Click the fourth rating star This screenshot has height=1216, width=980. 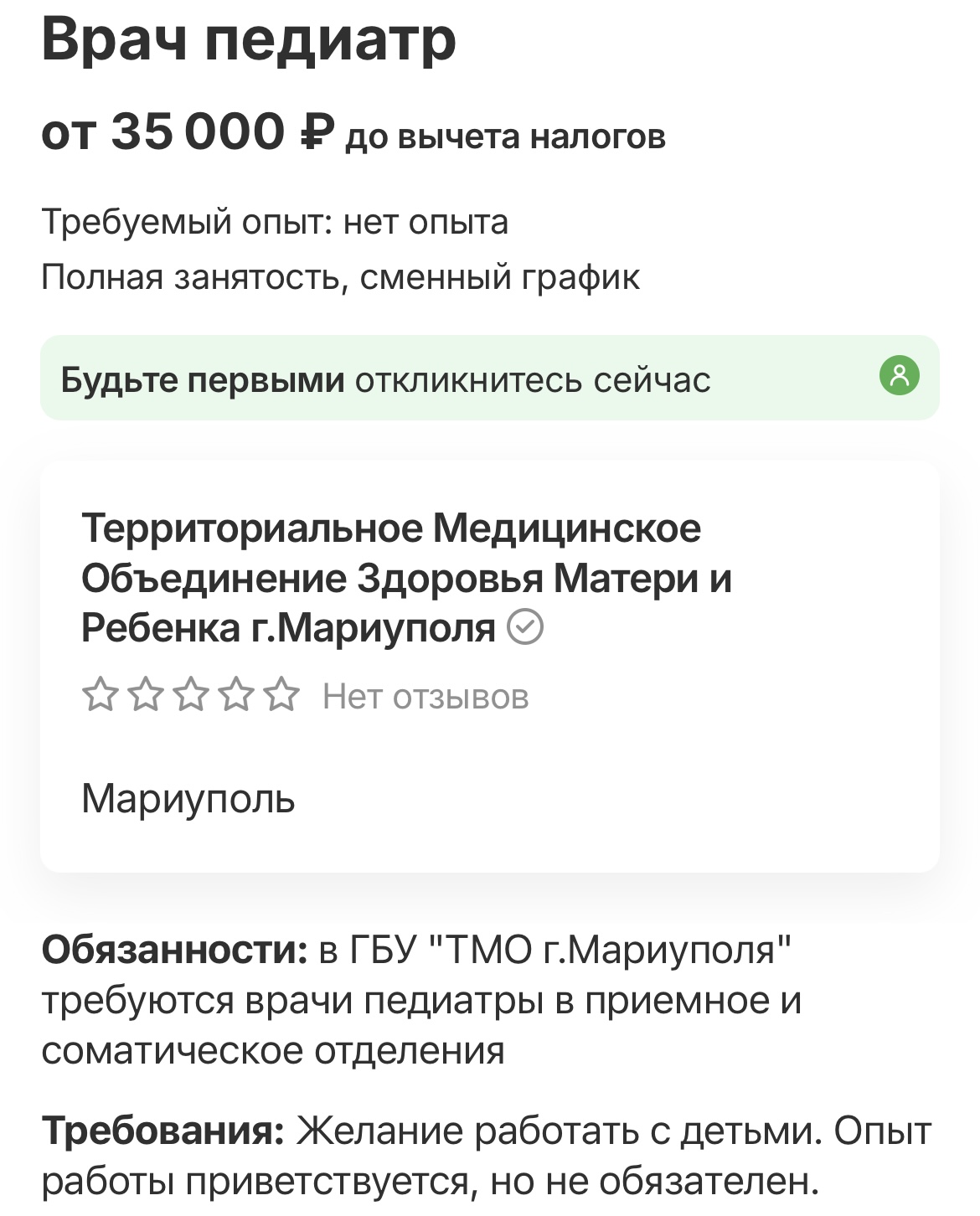pyautogui.click(x=238, y=695)
